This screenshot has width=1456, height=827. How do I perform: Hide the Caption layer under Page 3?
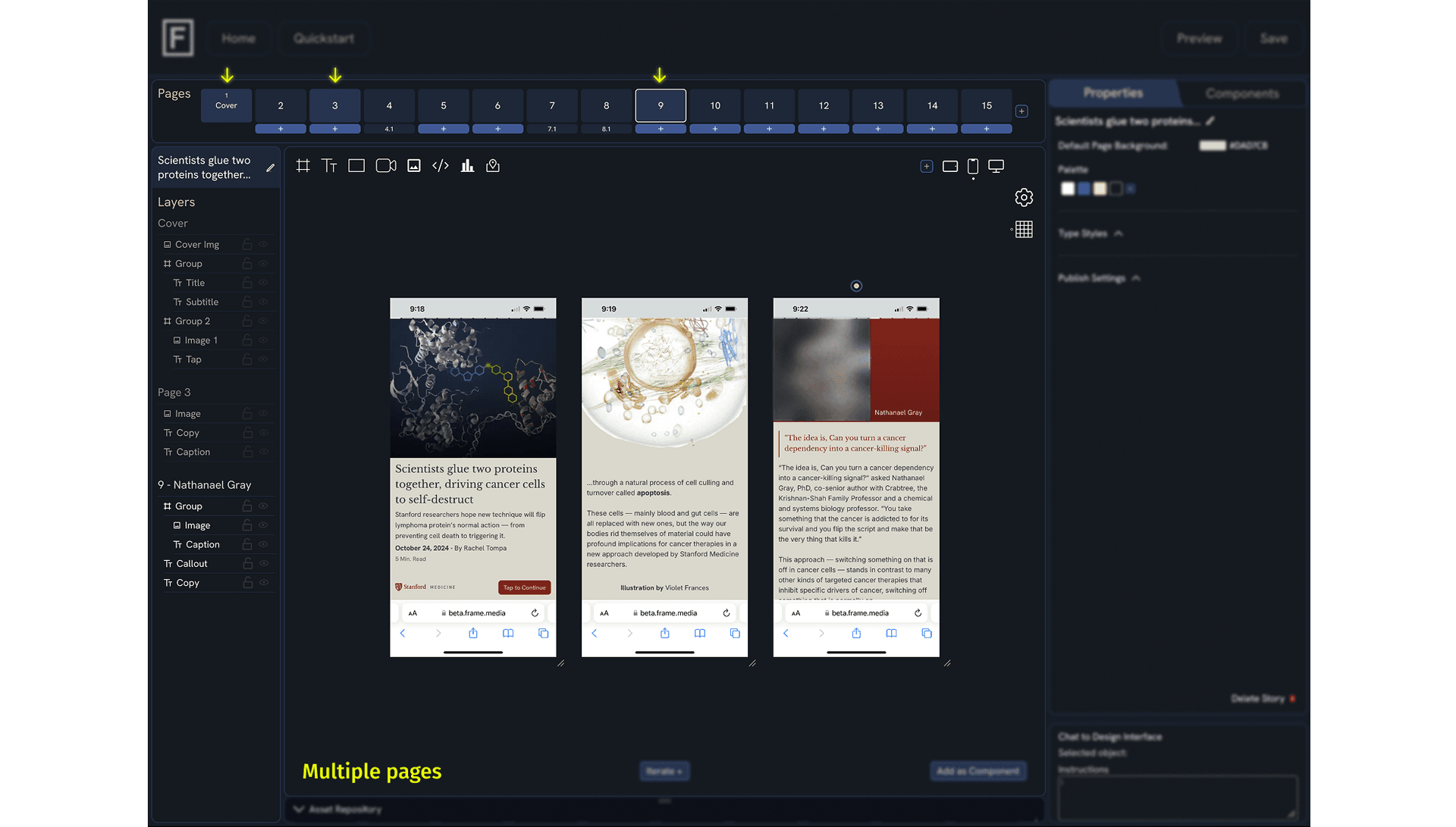click(x=263, y=451)
